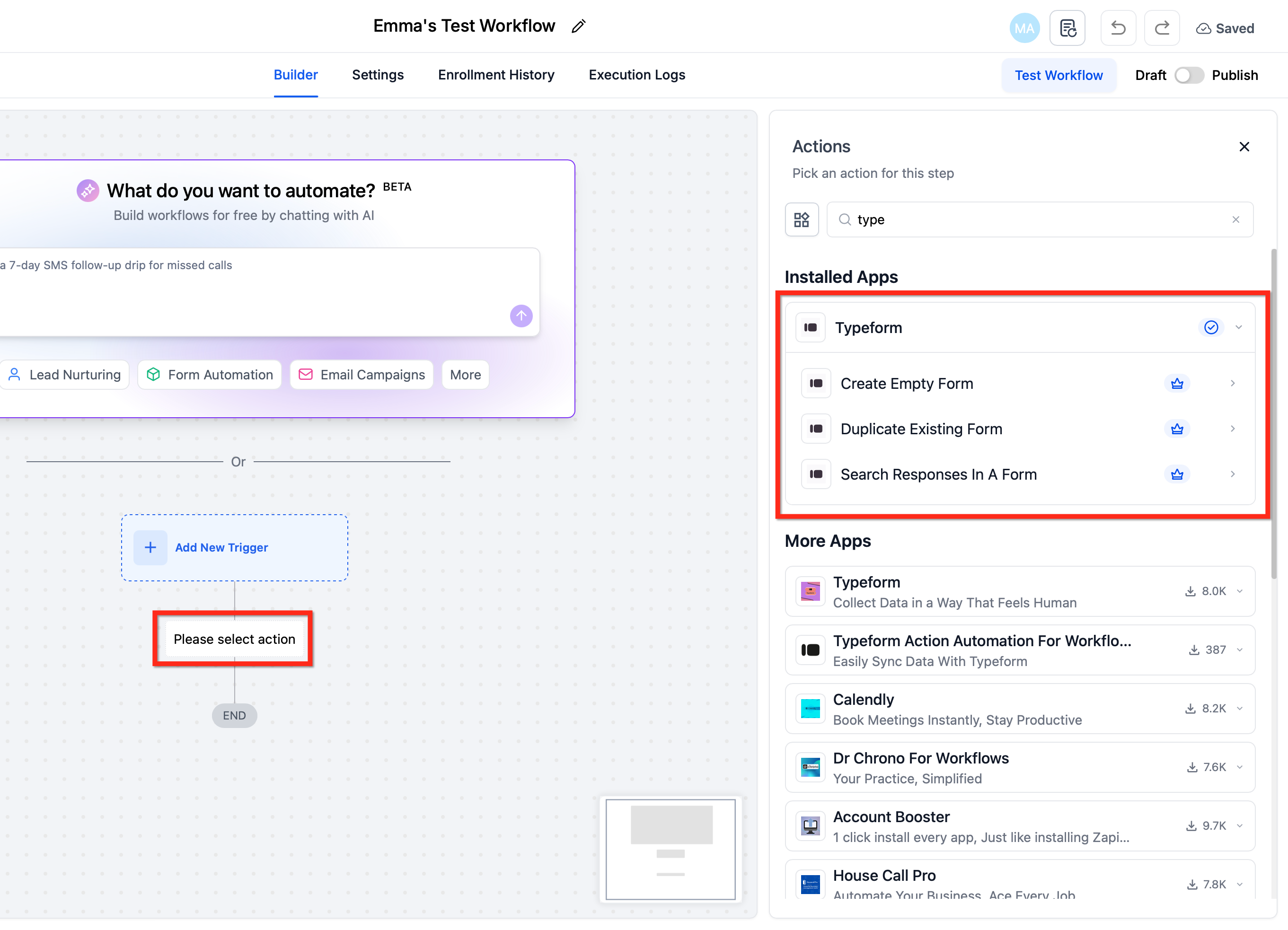This screenshot has height=930, width=1288.
Task: Click the Test Workflow button
Action: click(1058, 76)
